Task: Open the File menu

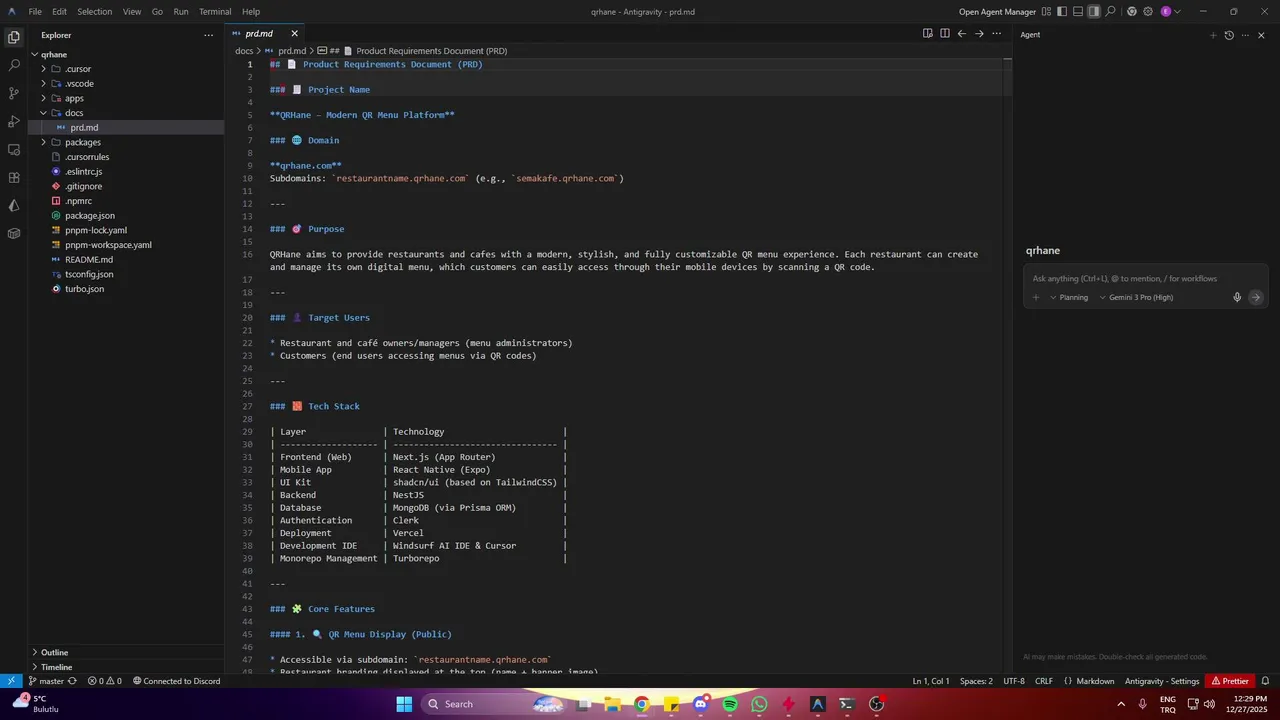Action: 35,12
